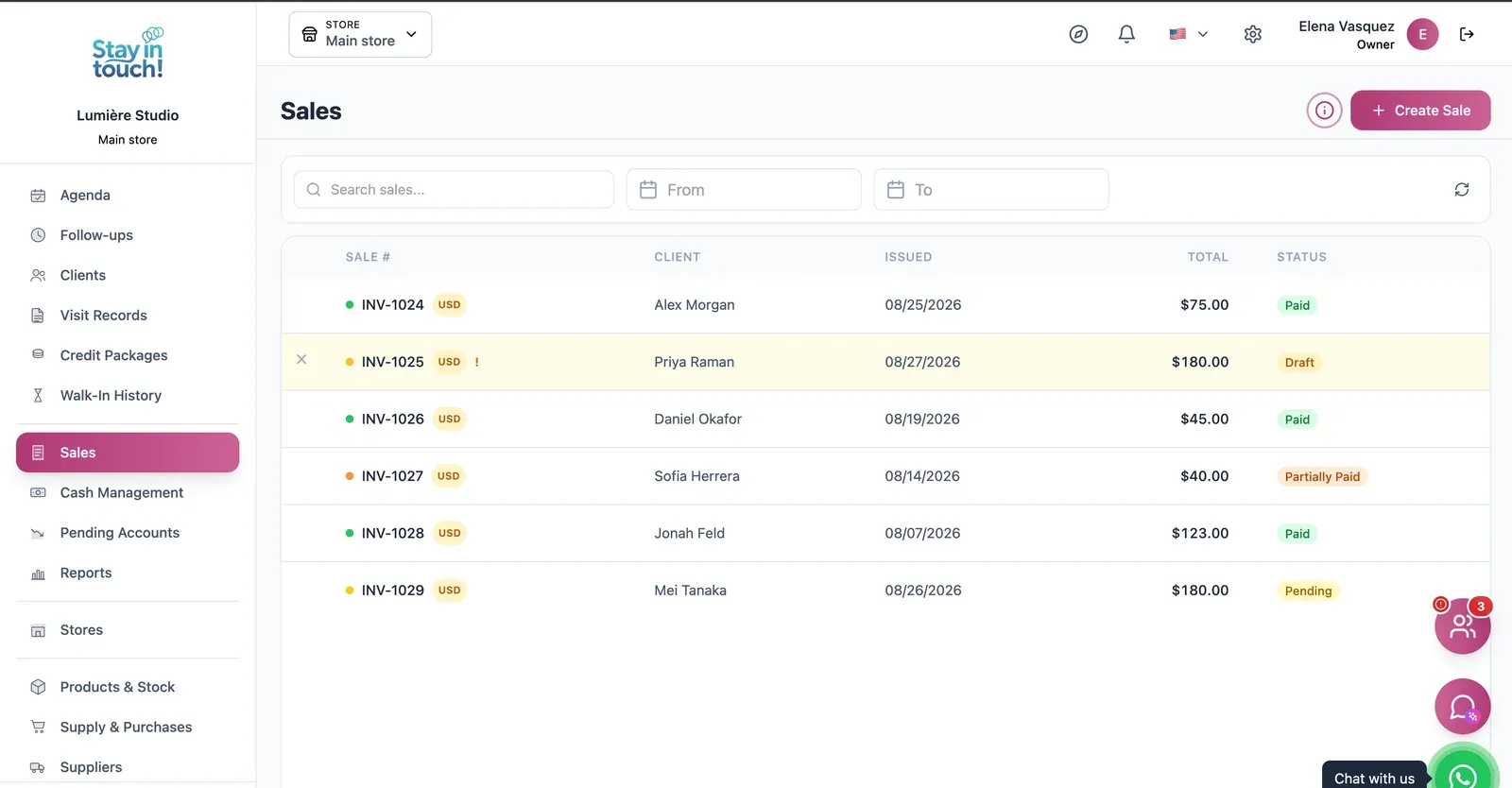Click the Pending status badge
1512x788 pixels.
pyautogui.click(x=1308, y=591)
